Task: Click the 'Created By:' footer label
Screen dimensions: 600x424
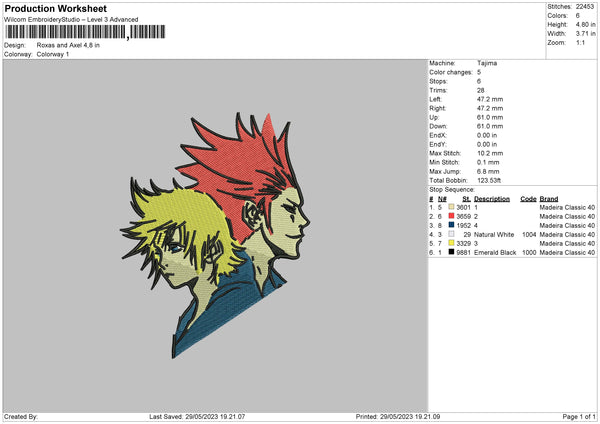Action: pyautogui.click(x=21, y=416)
